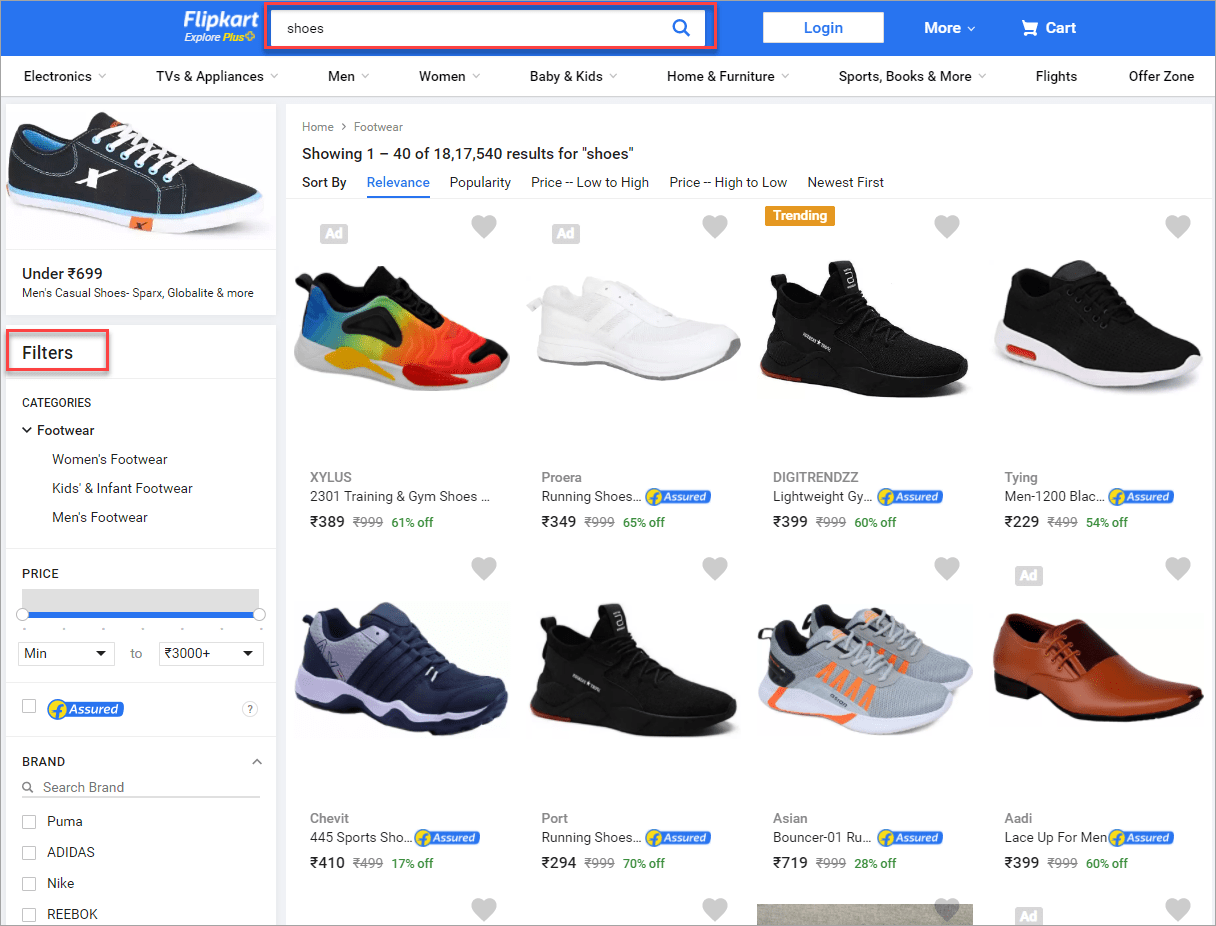Screen dimensions: 1216x926
Task: Select Men's Footwear category
Action: (100, 517)
